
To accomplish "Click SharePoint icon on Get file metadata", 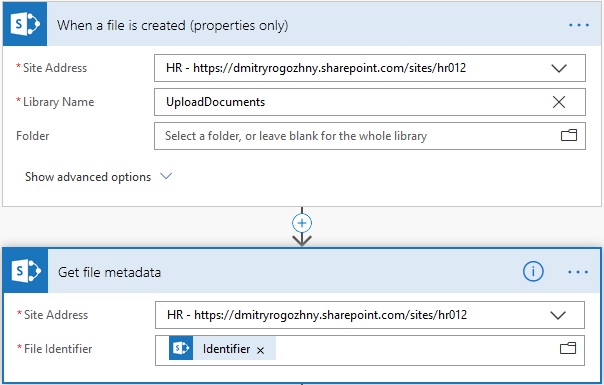I will [x=26, y=271].
